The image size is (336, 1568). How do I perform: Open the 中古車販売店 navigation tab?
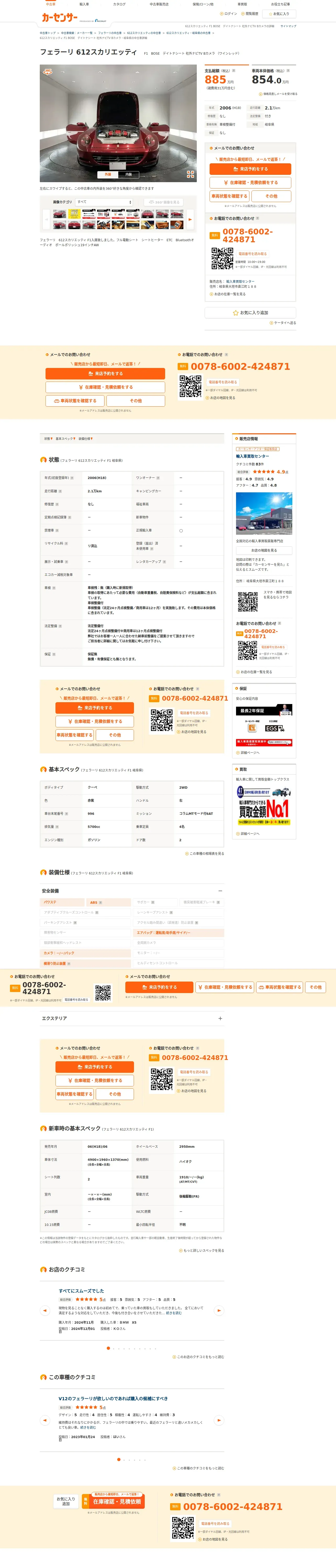159,4
